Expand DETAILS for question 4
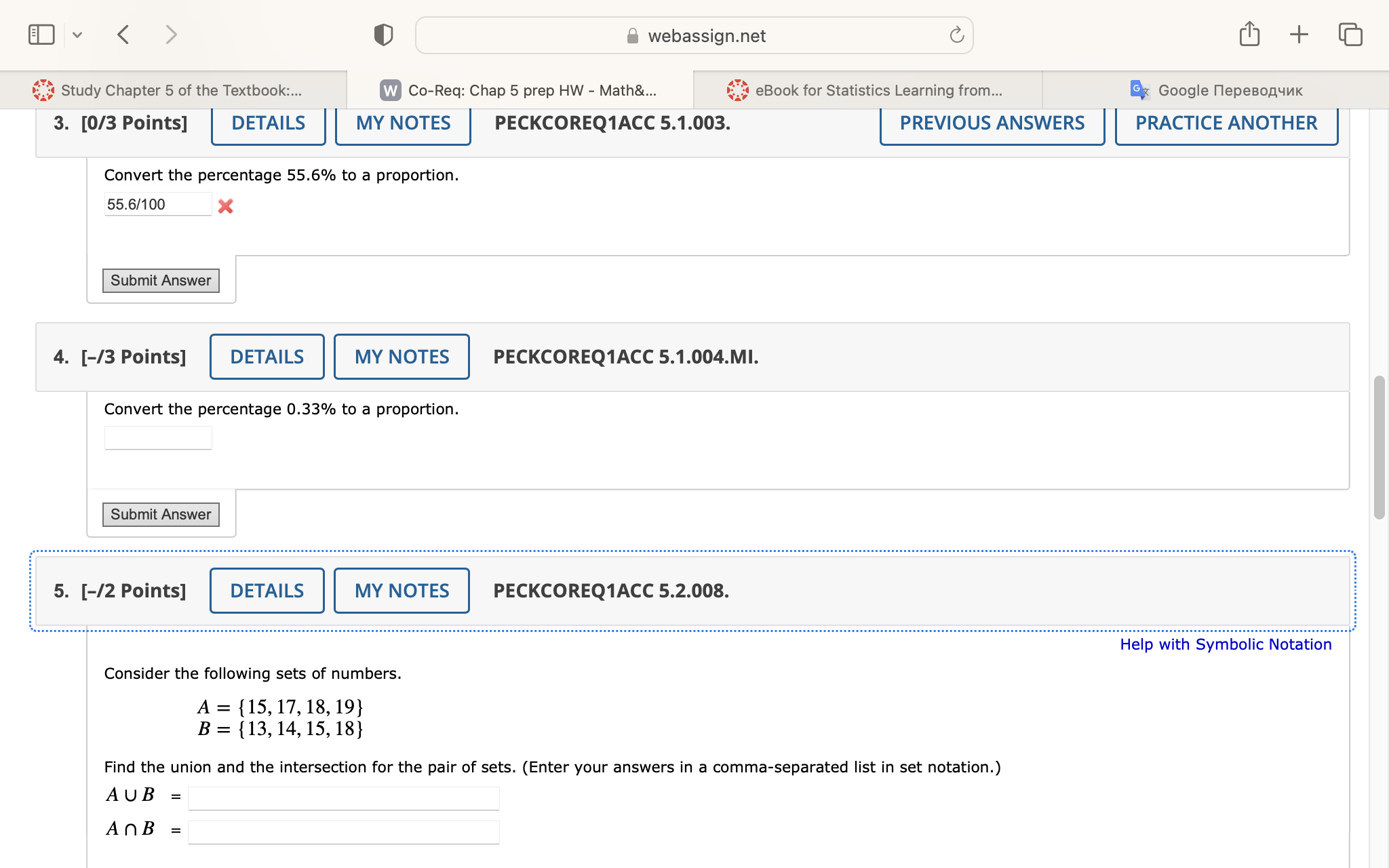Screen dimensions: 1389x868 coord(267,357)
